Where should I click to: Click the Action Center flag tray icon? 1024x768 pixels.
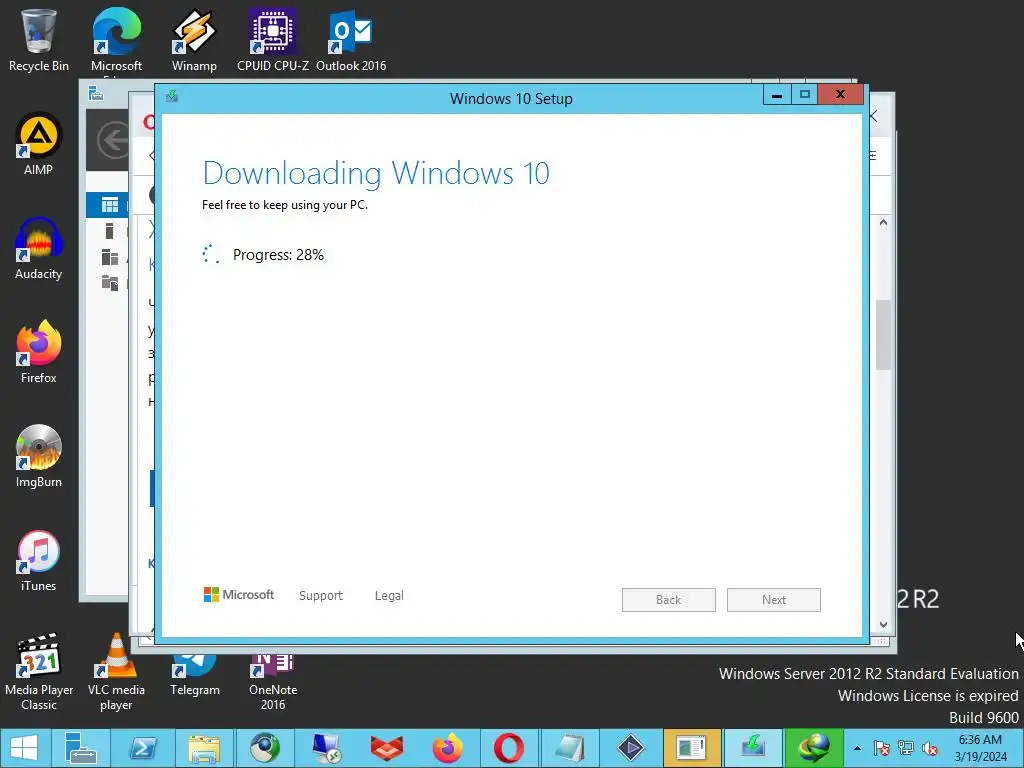[882, 748]
